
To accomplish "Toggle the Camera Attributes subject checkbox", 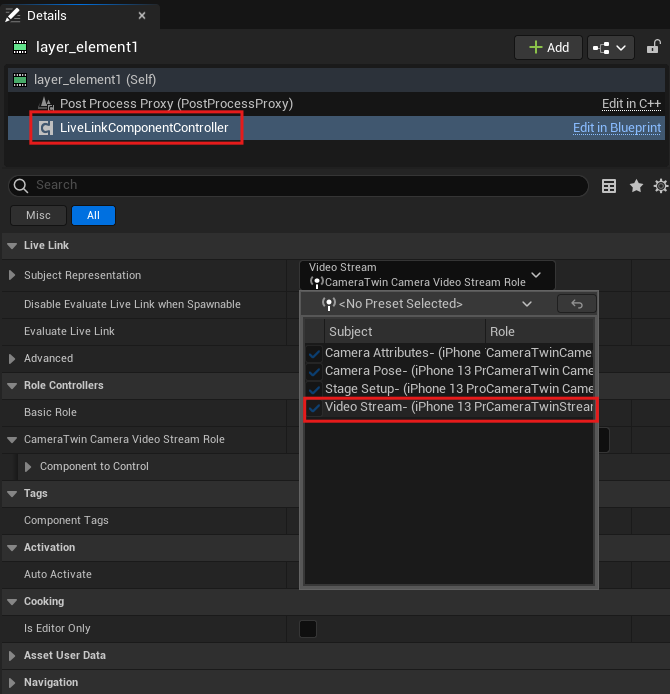I will 315,353.
